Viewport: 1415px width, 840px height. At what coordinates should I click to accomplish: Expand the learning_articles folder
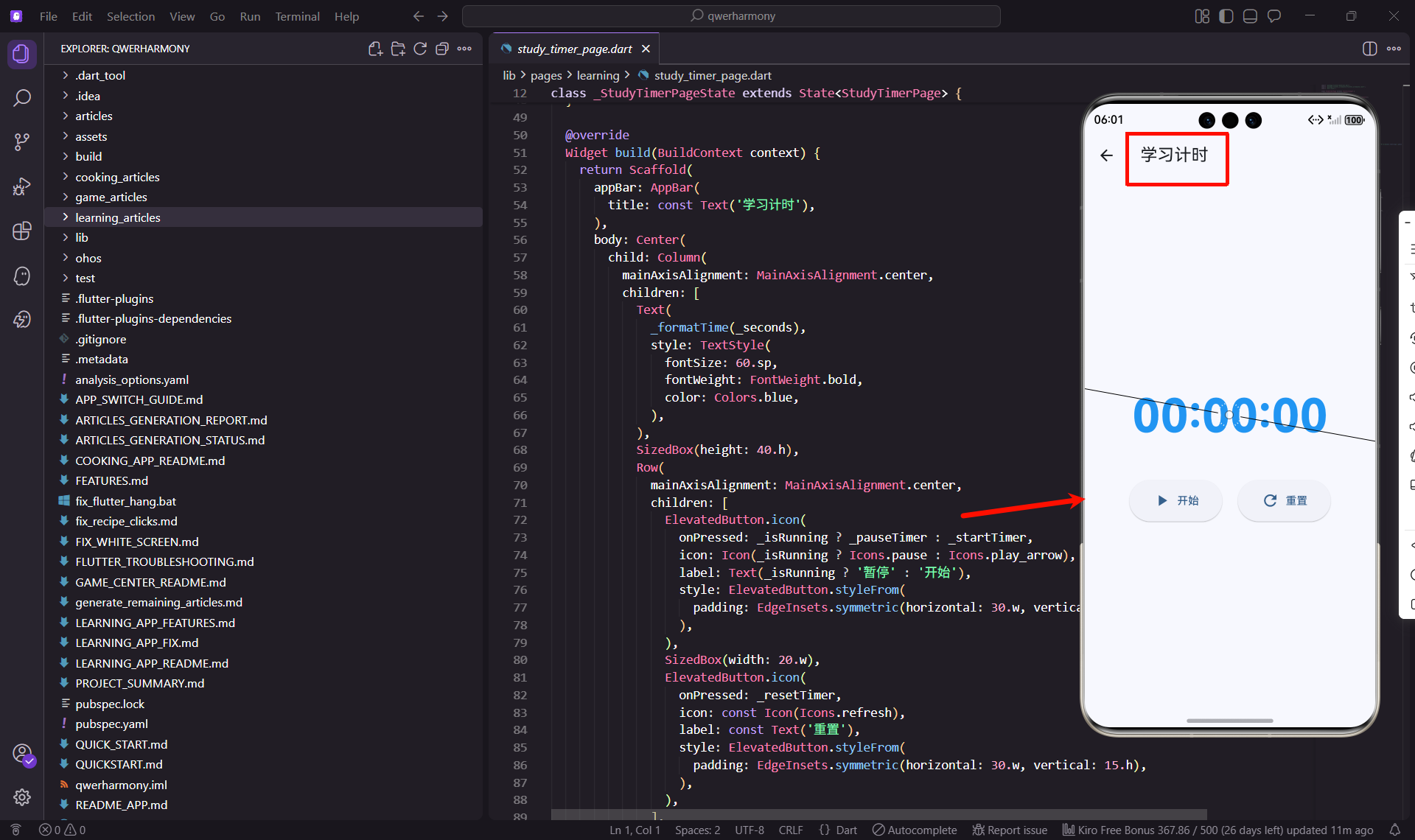[x=117, y=217]
